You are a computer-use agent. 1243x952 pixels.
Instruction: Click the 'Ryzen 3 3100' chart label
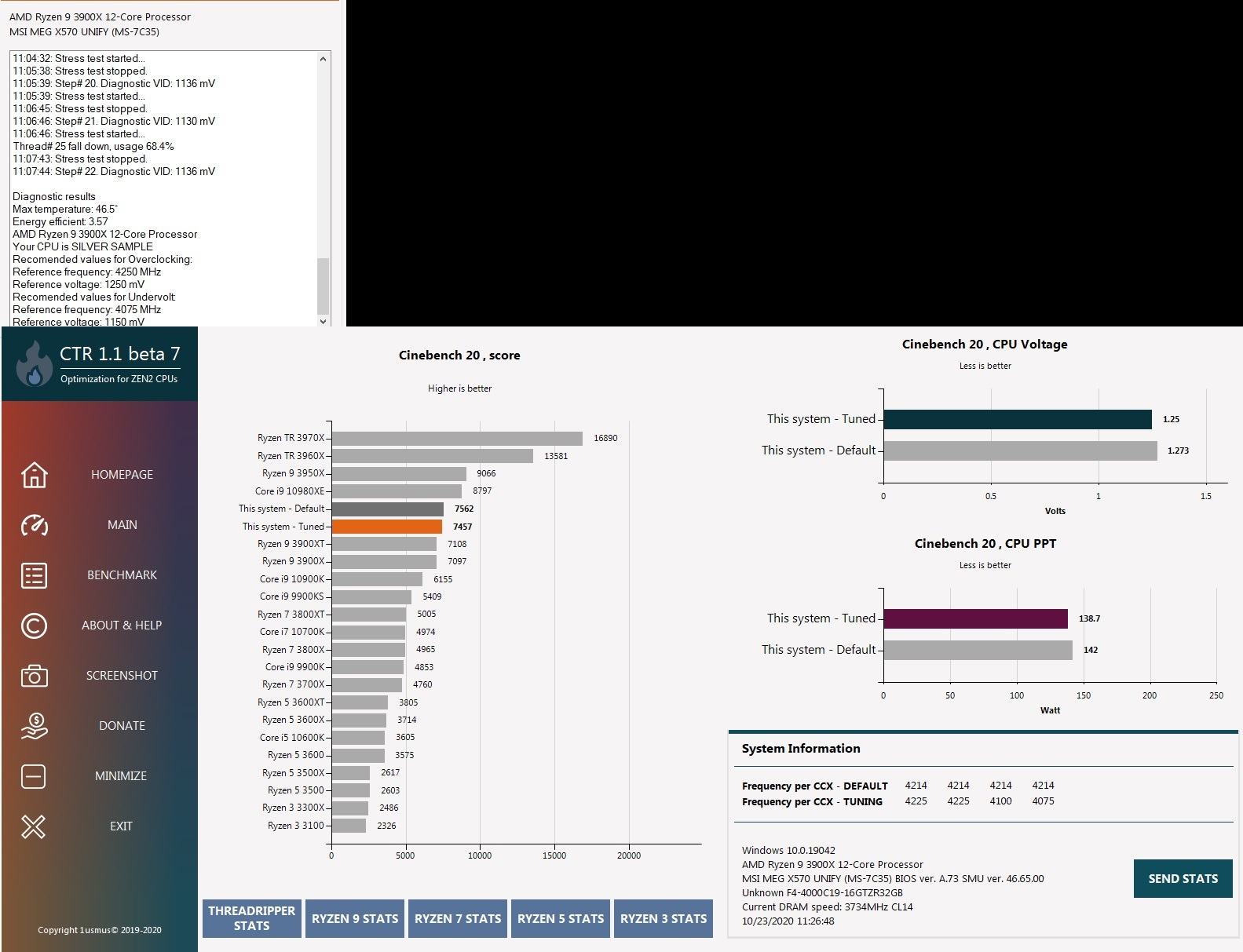tap(296, 826)
